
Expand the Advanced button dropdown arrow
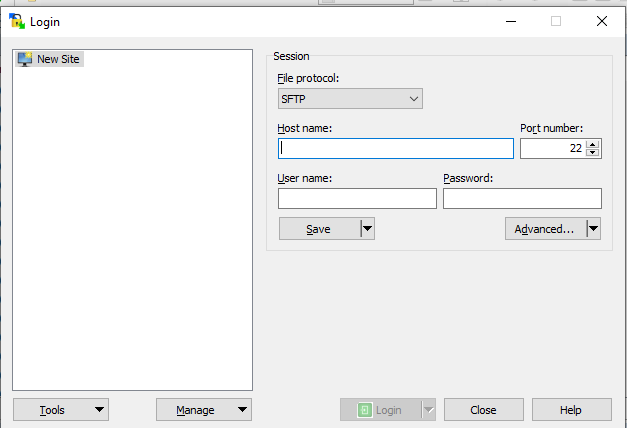coord(594,229)
